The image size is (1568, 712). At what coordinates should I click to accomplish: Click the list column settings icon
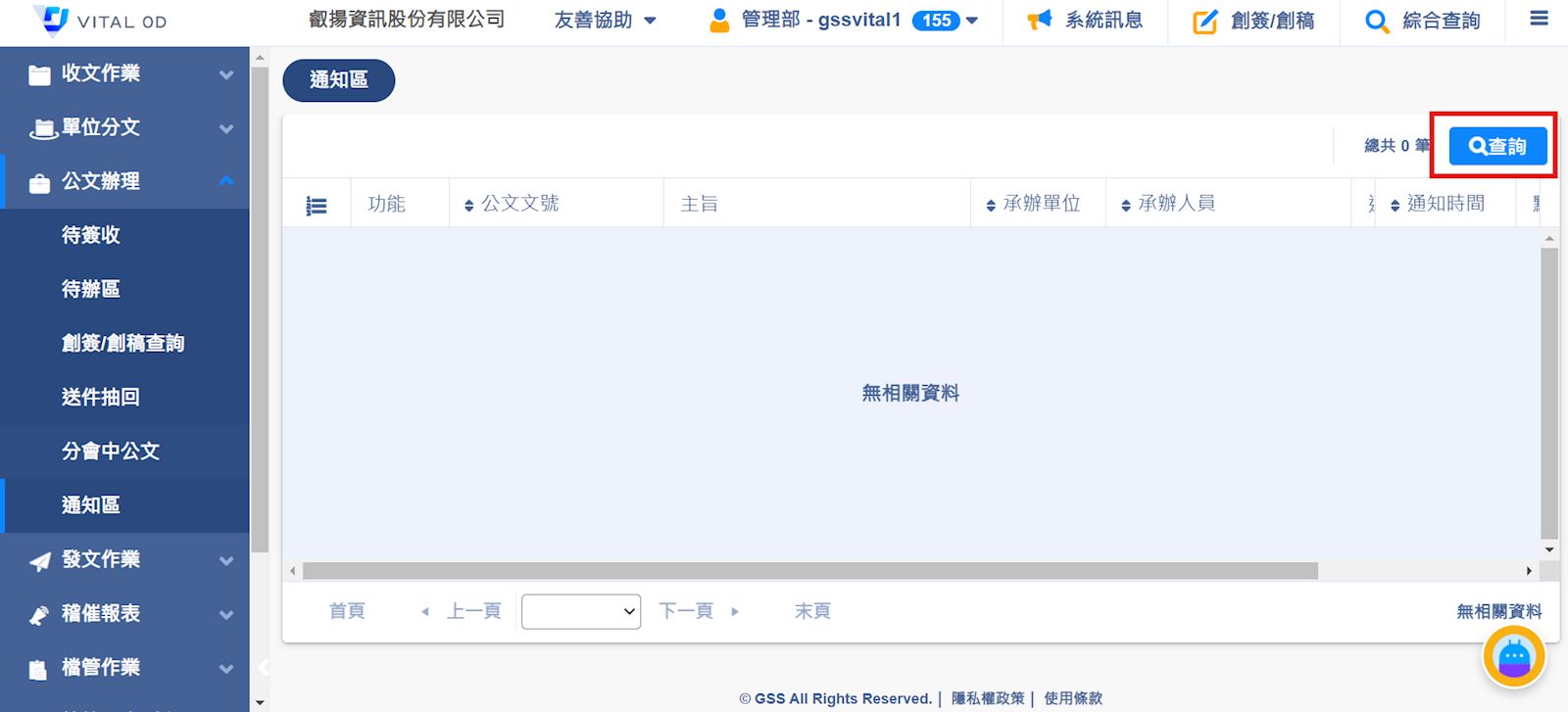[x=317, y=206]
